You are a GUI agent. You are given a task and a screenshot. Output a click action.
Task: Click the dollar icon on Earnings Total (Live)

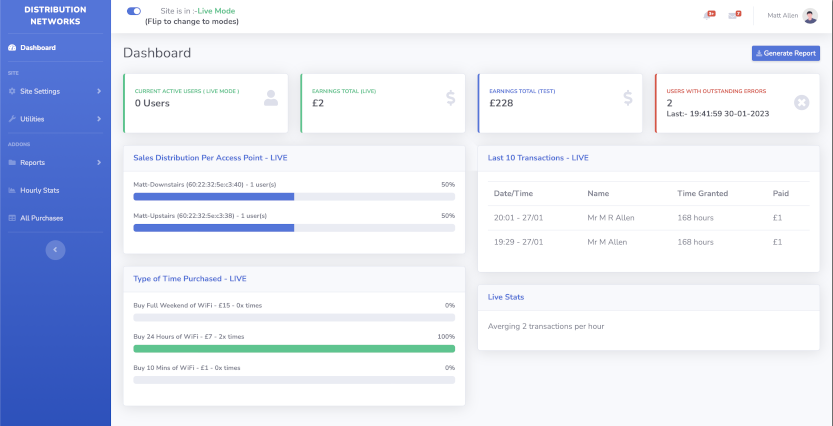450,98
